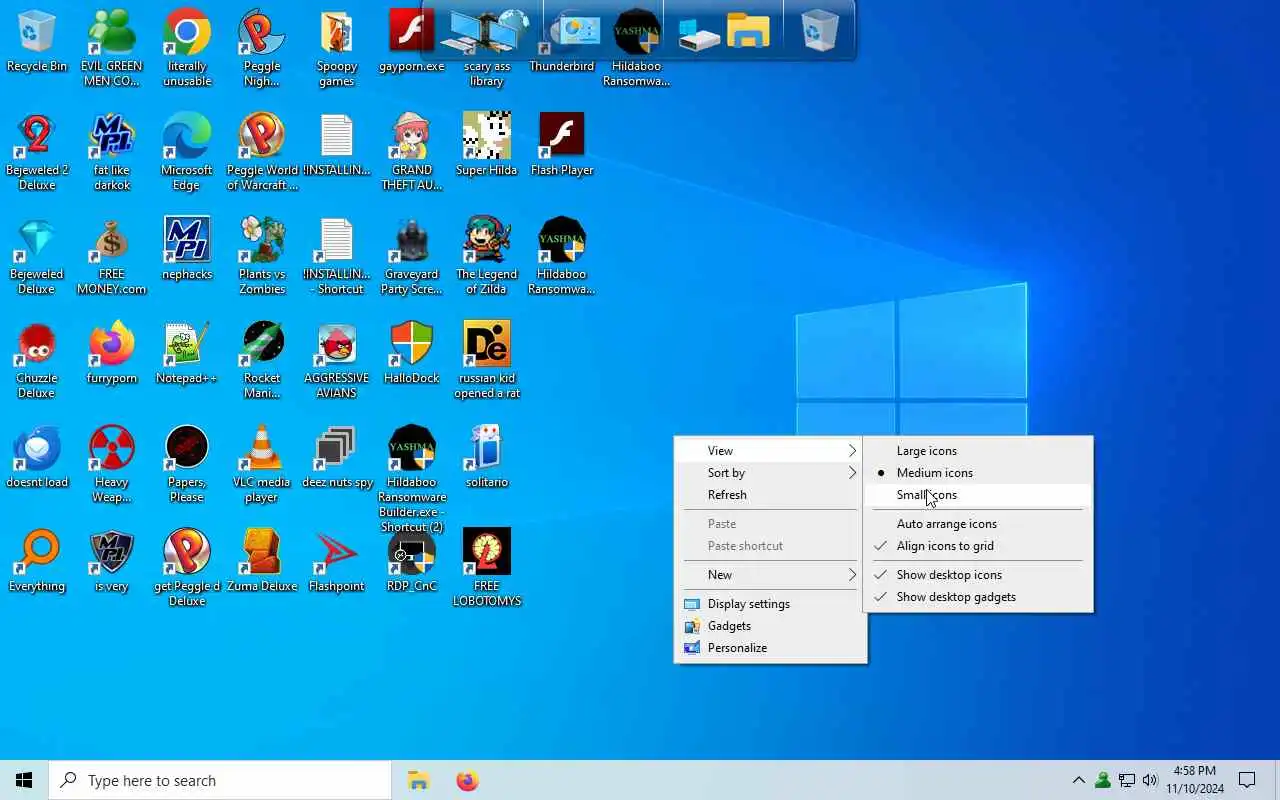
Task: Select the Bejeweled 2 Deluxe icon
Action: 37,152
